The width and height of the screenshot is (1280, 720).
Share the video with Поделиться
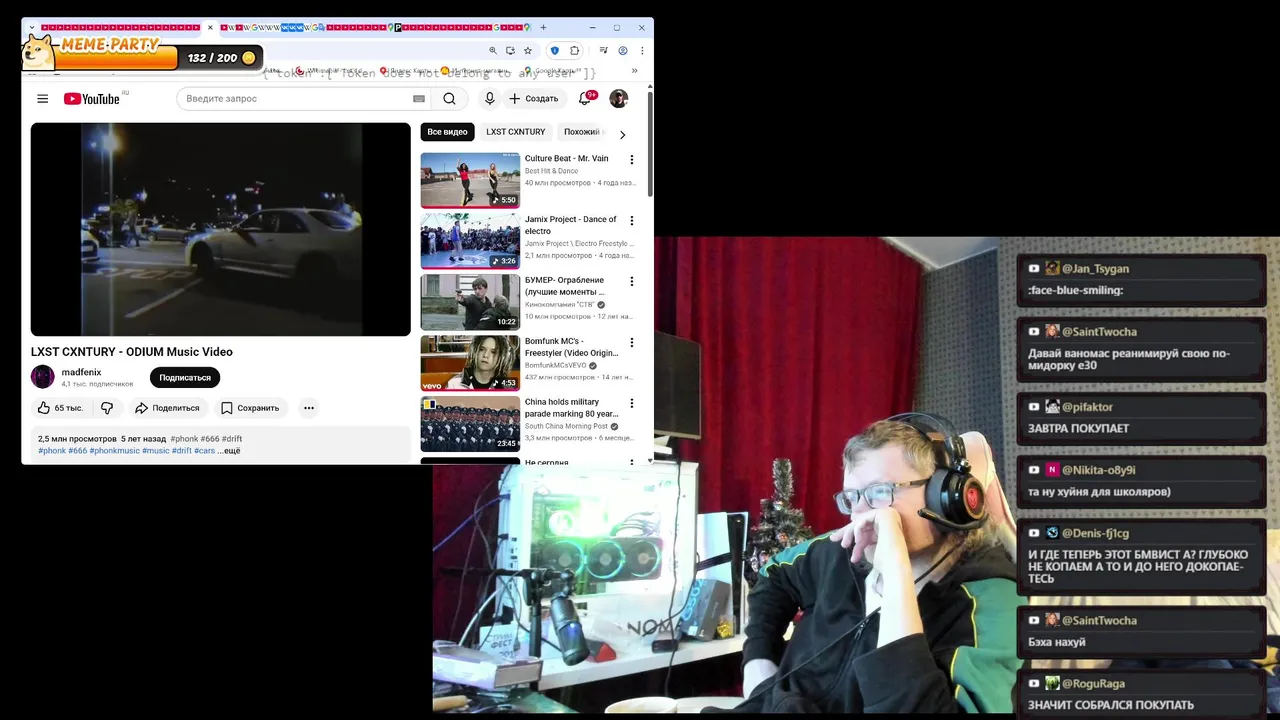pyautogui.click(x=167, y=408)
